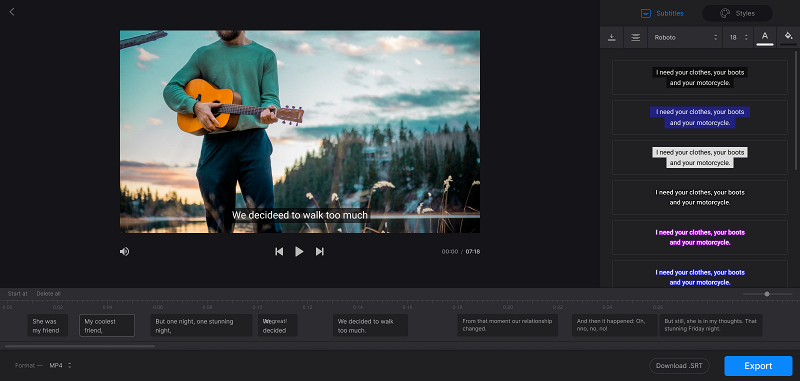Click the Export button
800x381 pixels.
(758, 366)
